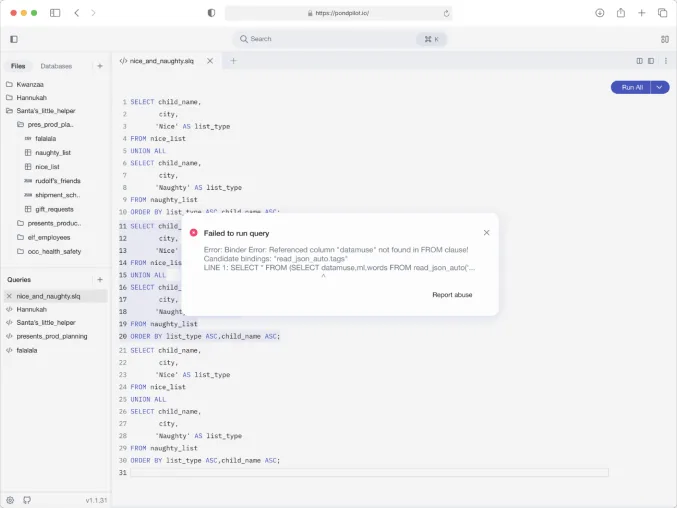Select the gift_requests table
677x508 pixels.
tap(54, 209)
